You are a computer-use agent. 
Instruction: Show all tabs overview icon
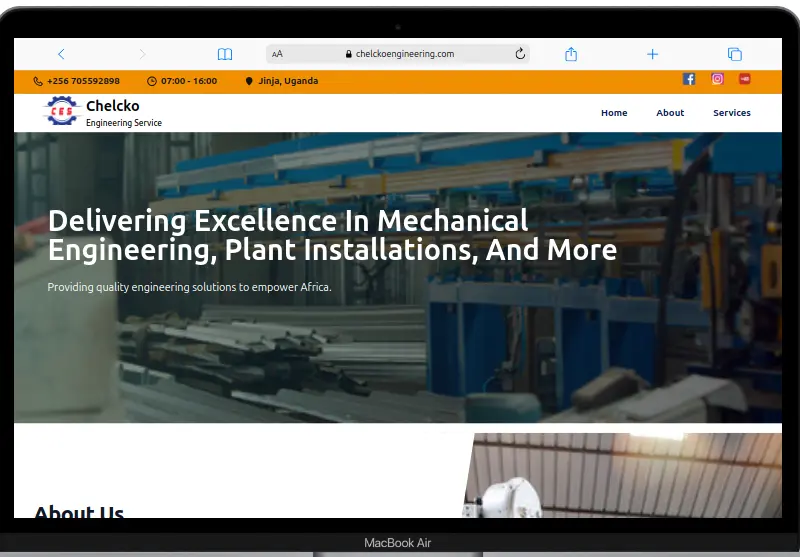(x=734, y=54)
